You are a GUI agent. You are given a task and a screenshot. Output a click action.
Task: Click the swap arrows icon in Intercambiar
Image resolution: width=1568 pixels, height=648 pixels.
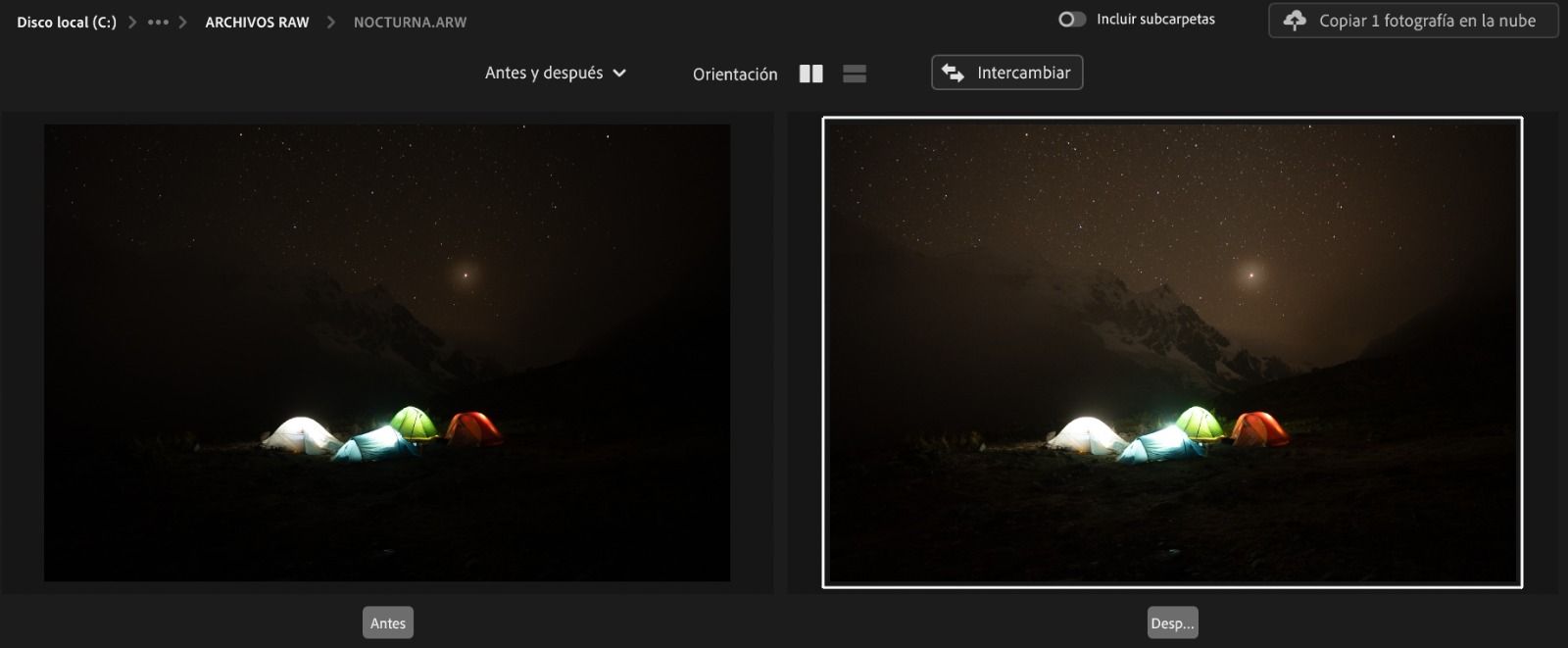[953, 73]
